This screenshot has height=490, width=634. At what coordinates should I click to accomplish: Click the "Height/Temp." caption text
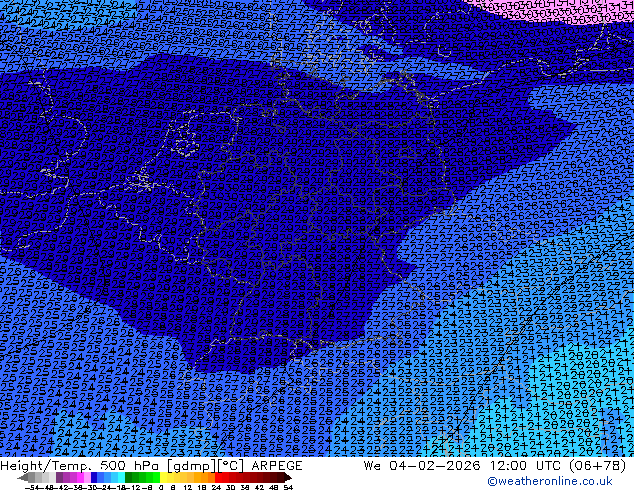pyautogui.click(x=45, y=465)
